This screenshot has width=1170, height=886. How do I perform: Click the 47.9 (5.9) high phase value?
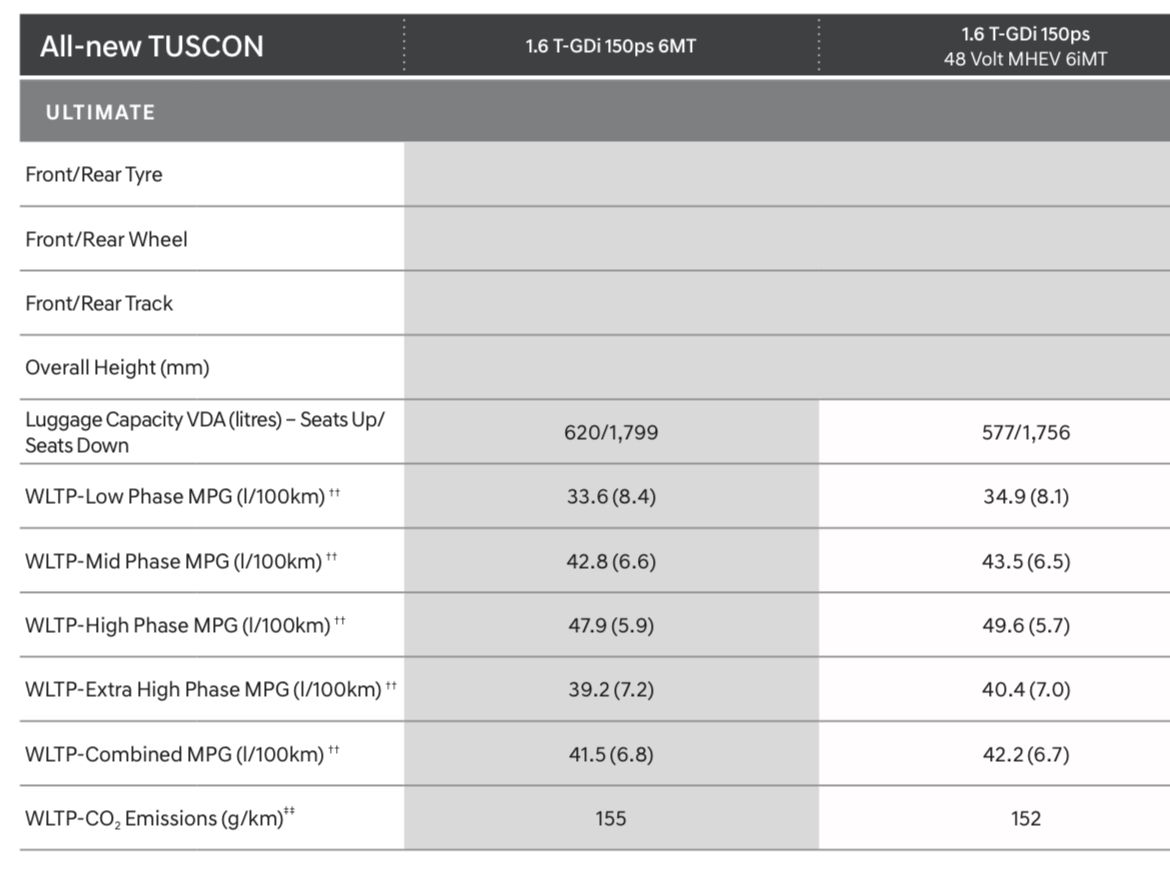click(611, 625)
